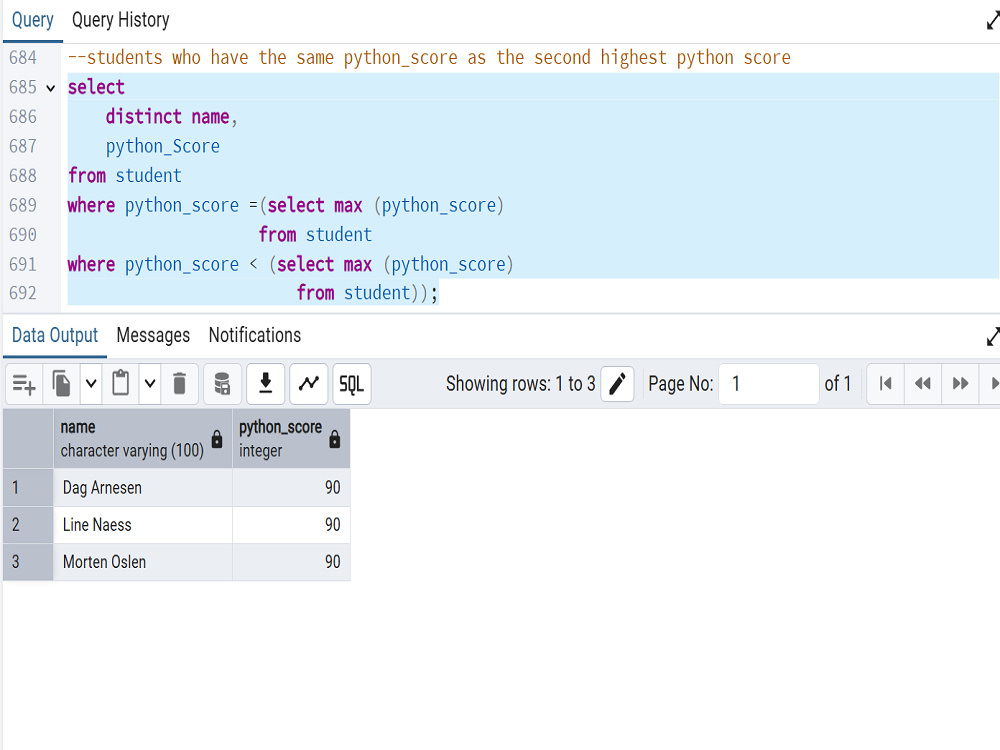The image size is (1000, 750).
Task: Click the Download results icon
Action: point(265,384)
